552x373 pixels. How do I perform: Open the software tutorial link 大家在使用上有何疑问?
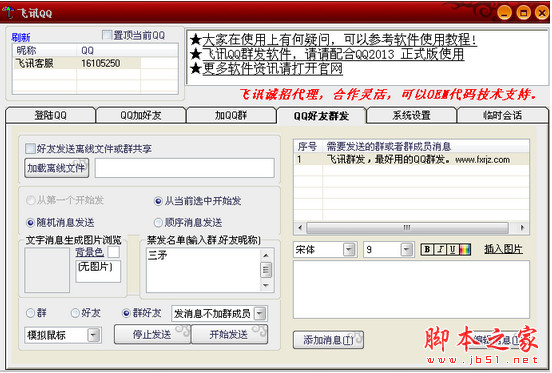point(339,40)
